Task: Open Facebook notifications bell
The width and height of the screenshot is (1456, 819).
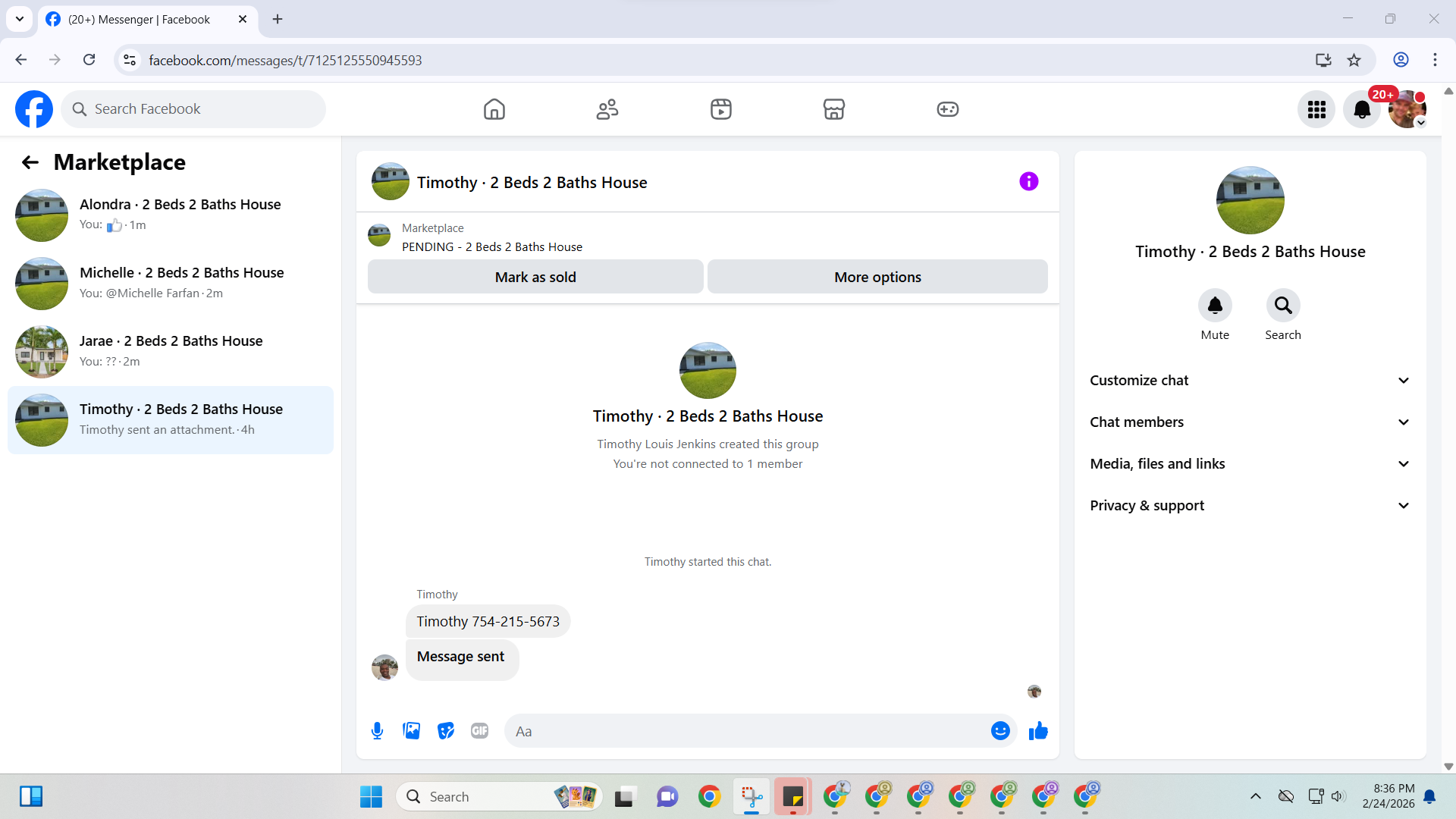Action: pyautogui.click(x=1362, y=110)
